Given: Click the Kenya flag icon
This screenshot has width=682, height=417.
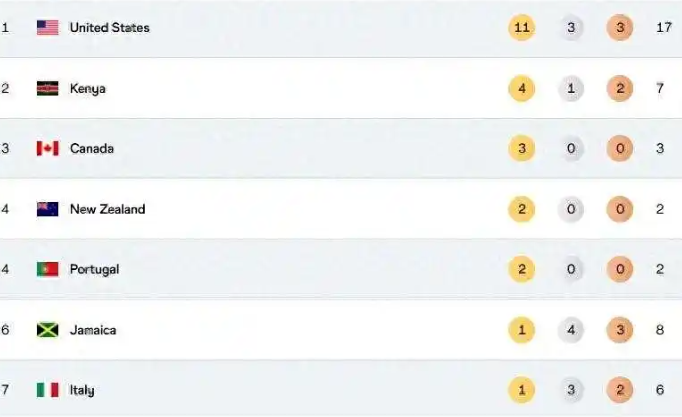Looking at the screenshot, I should (x=47, y=88).
